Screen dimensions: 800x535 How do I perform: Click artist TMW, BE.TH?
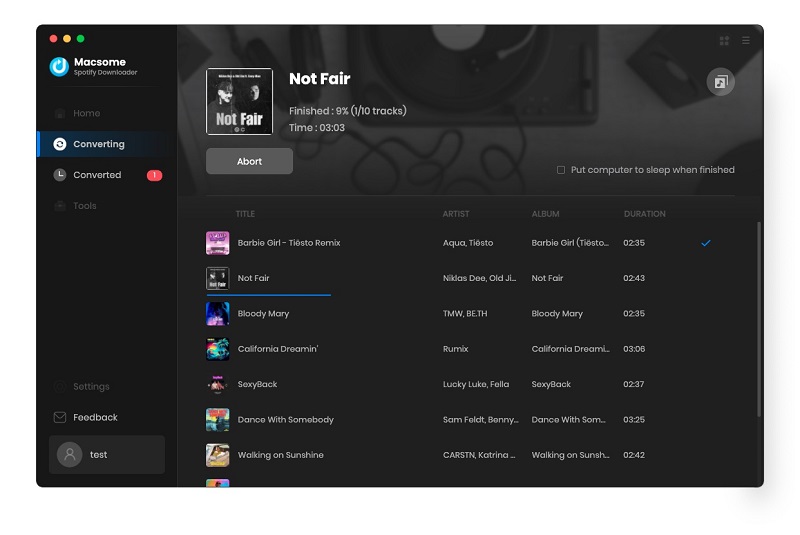point(465,314)
